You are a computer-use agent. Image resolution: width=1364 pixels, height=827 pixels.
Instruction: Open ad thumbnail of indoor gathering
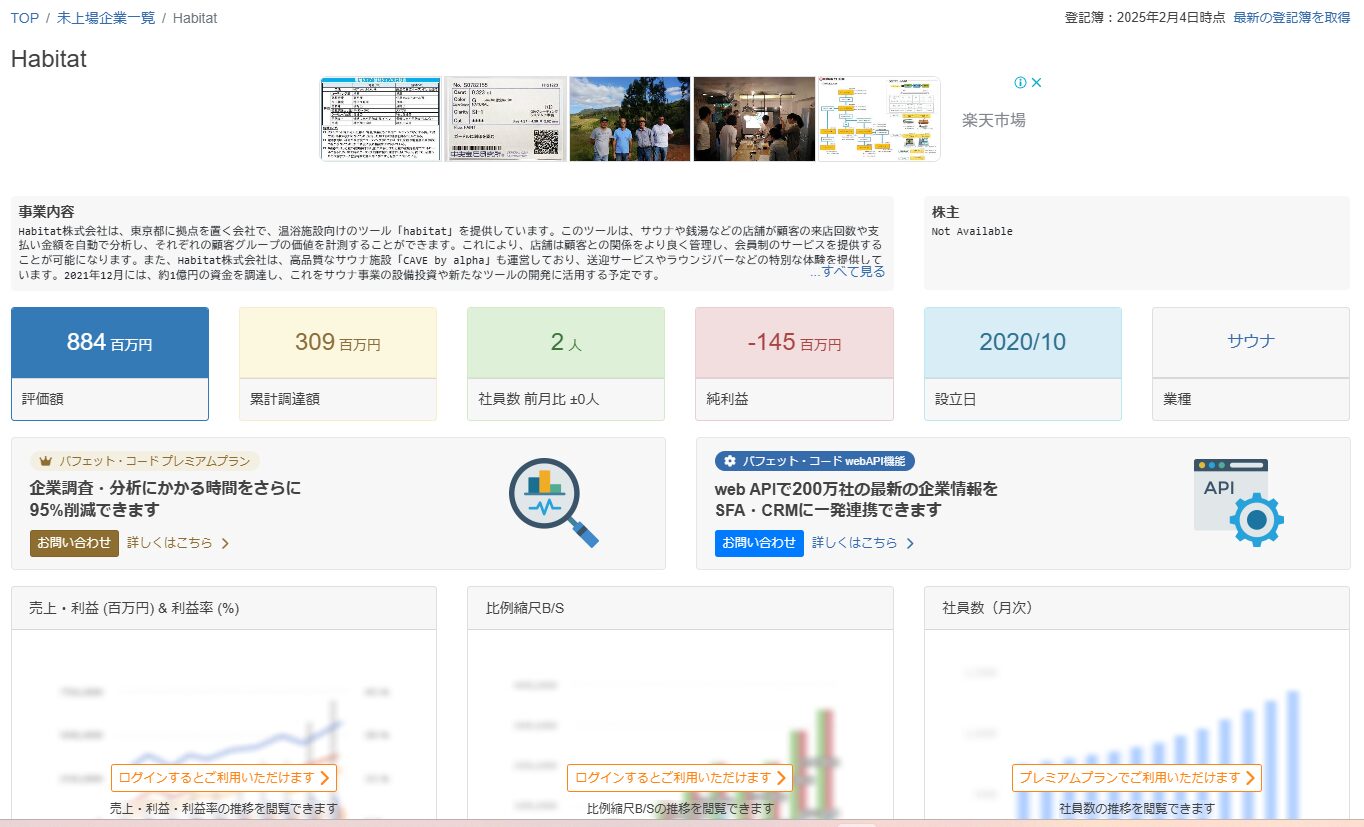point(754,119)
